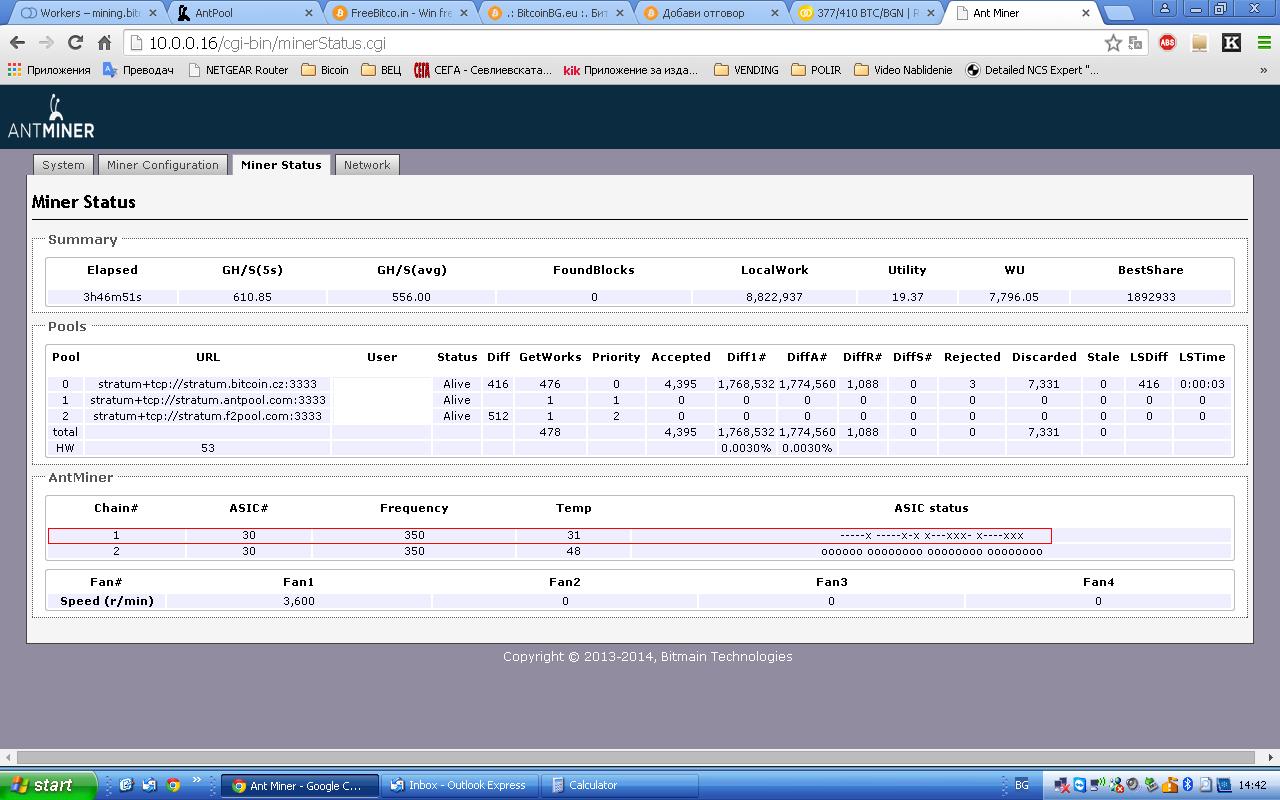The width and height of the screenshot is (1280, 800).
Task: Click the translate page icon in address bar
Action: point(1136,43)
